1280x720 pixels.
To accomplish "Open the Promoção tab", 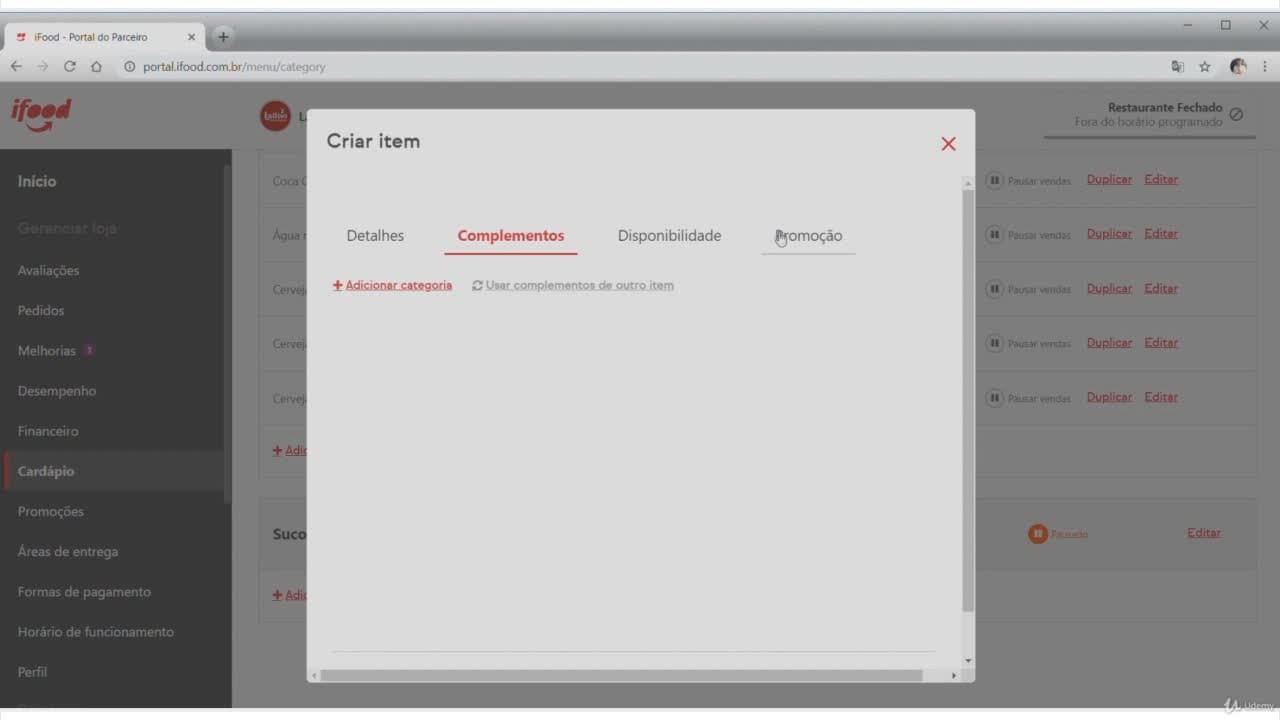I will pos(808,236).
